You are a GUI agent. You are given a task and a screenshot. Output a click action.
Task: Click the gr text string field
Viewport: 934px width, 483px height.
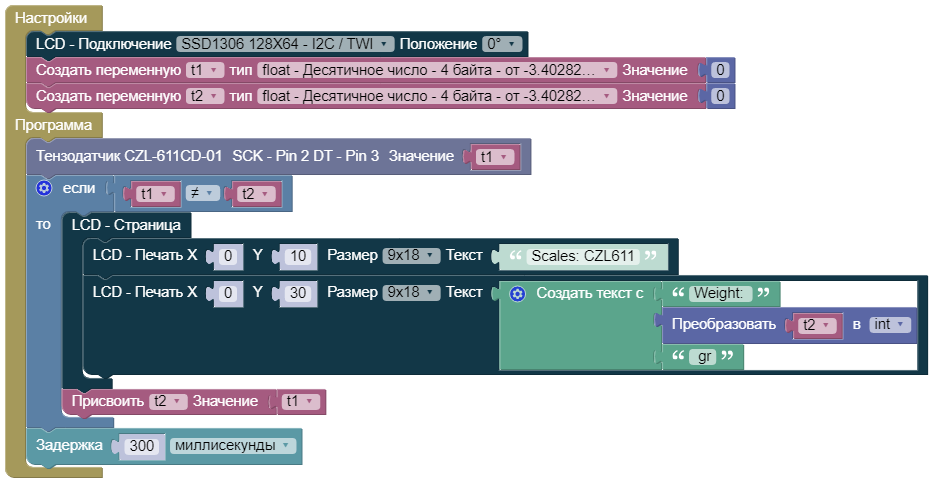pos(701,357)
